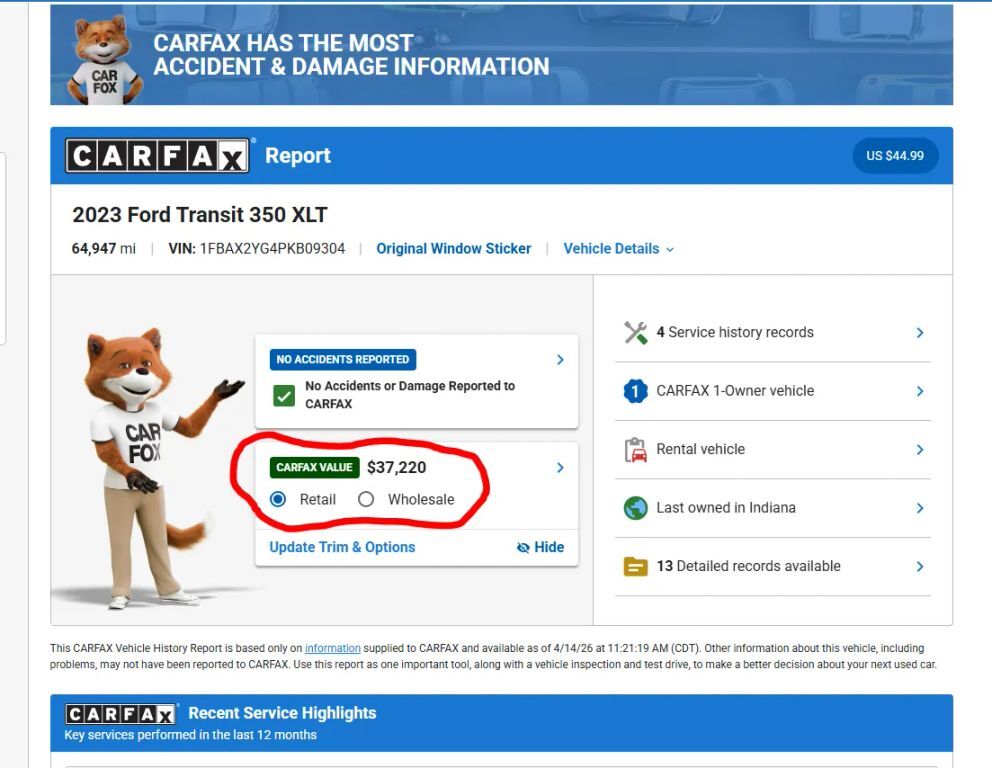This screenshot has height=768, width=992.
Task: Hide the CARFAX value panel
Action: pos(540,547)
